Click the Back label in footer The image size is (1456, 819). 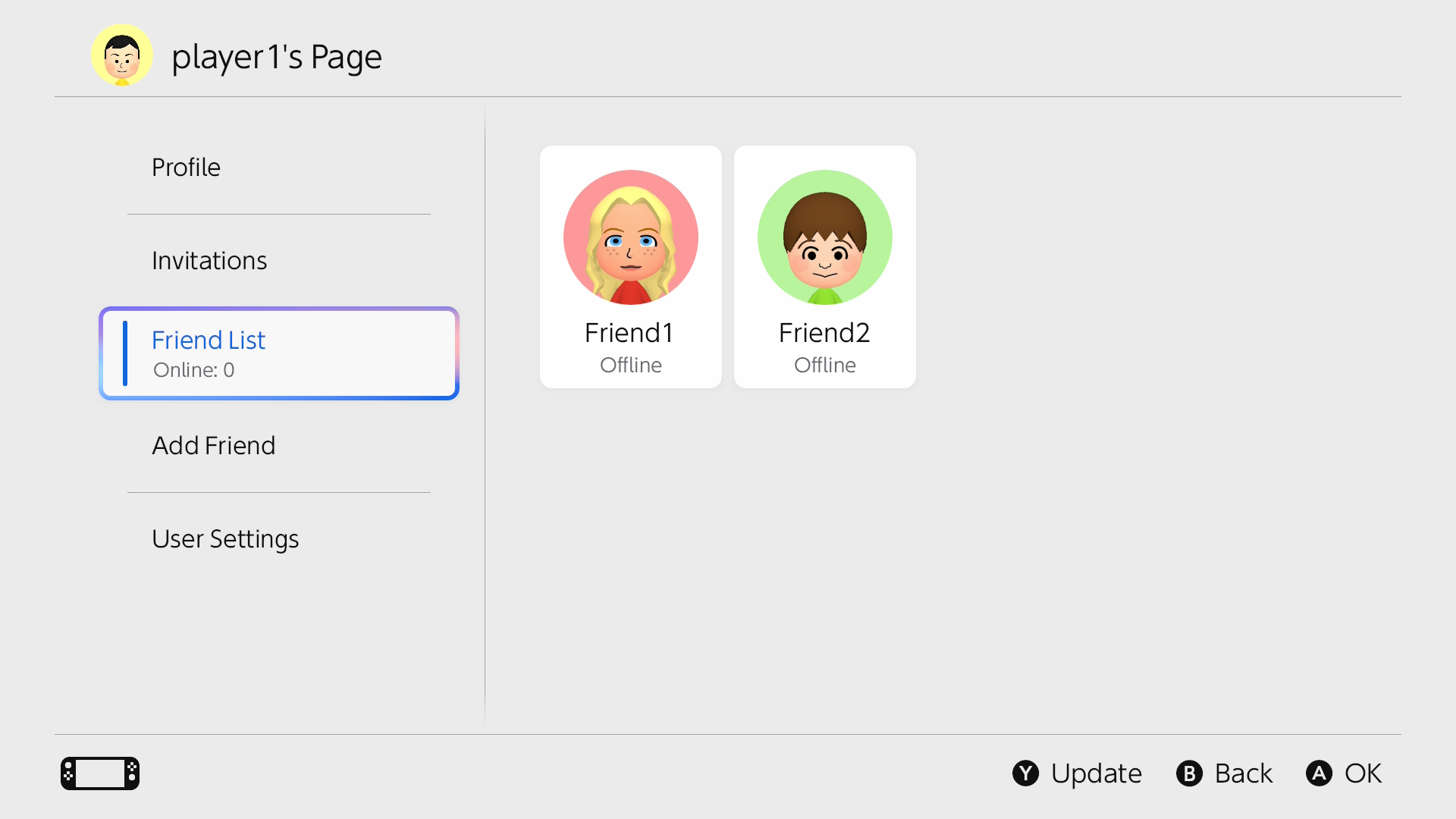1244,773
